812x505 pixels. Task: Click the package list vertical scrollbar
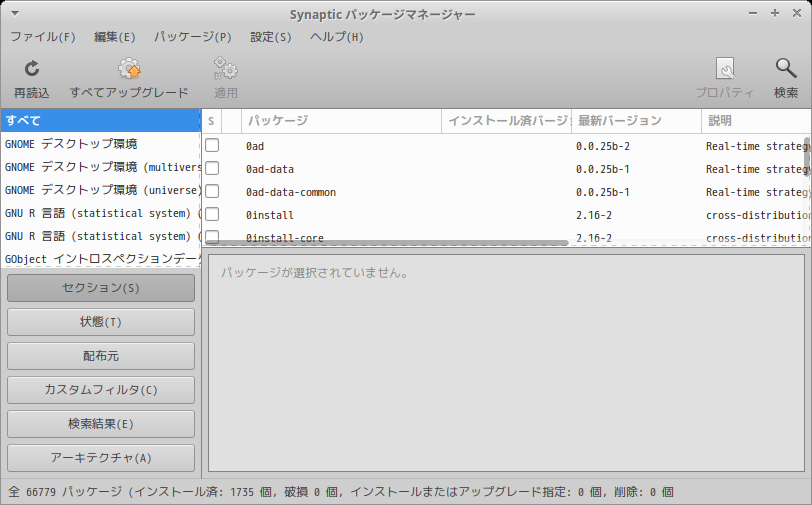point(807,156)
